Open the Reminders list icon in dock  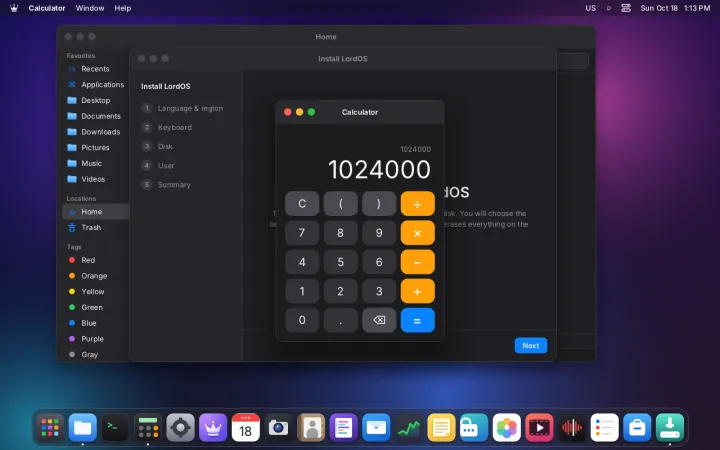pos(604,428)
